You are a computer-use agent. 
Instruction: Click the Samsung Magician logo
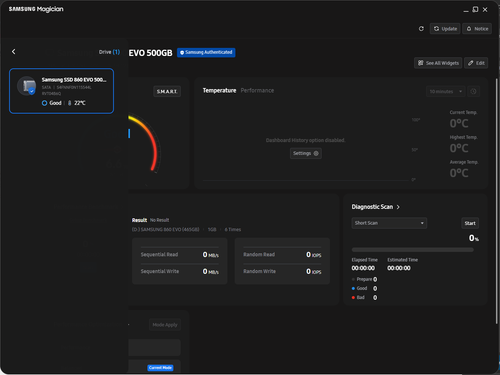pyautogui.click(x=36, y=9)
